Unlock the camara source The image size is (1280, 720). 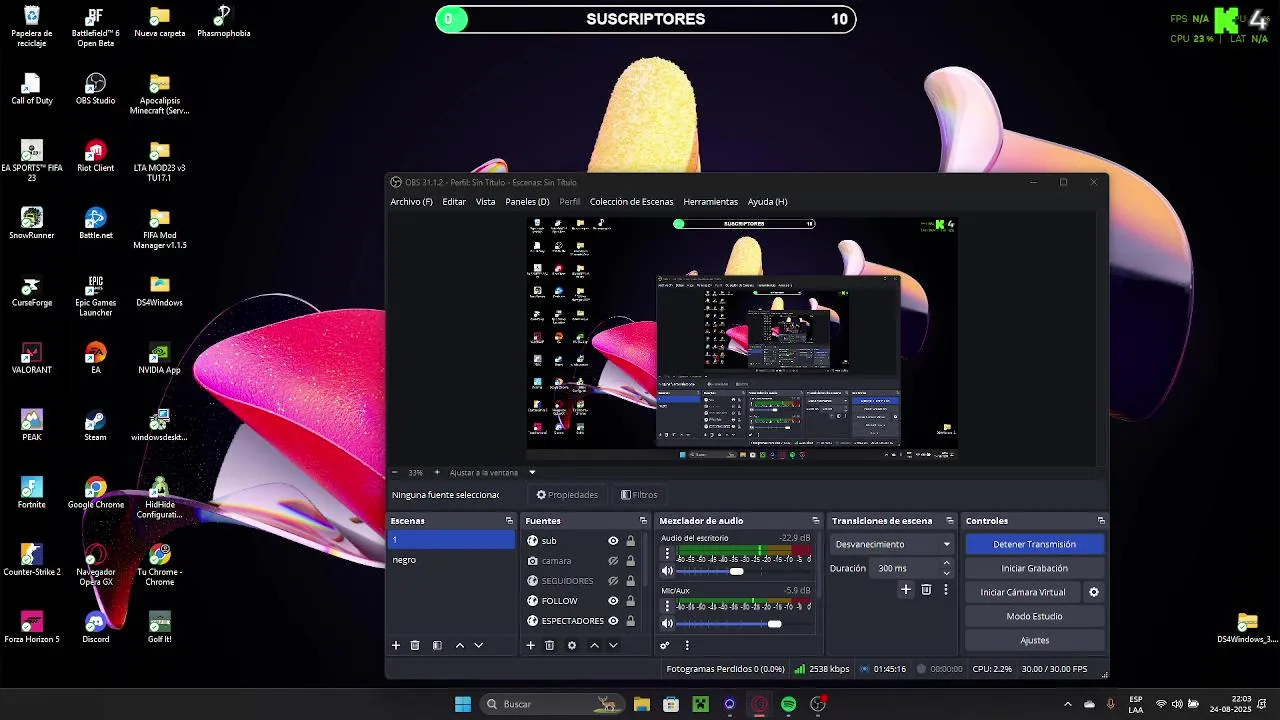click(630, 561)
